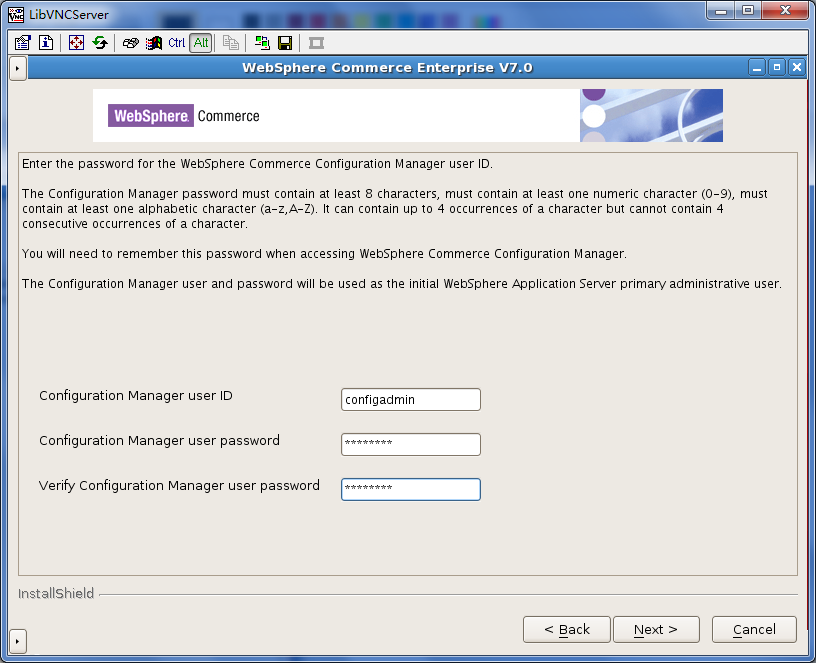Open VNC connection options icon
The height and width of the screenshot is (663, 816).
pos(22,43)
